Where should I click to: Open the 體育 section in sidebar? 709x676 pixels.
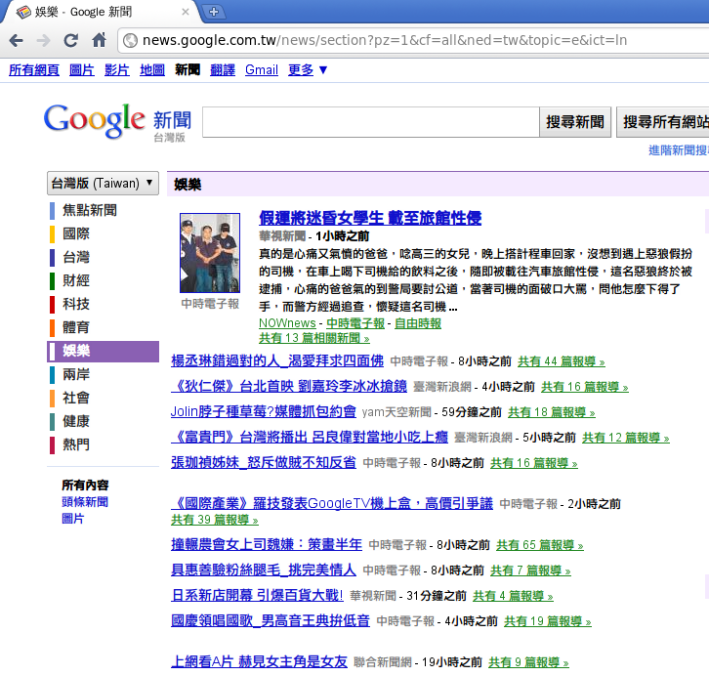(76, 327)
